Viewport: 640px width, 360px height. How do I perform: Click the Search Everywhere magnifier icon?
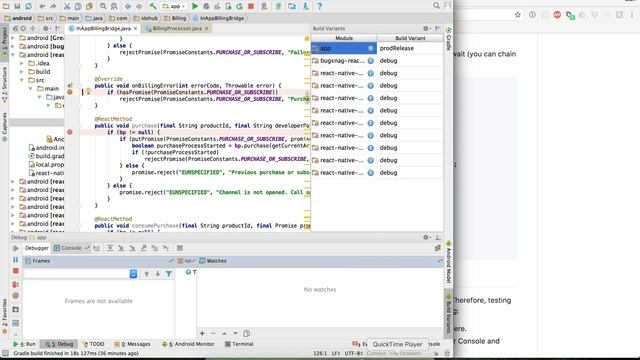point(436,6)
